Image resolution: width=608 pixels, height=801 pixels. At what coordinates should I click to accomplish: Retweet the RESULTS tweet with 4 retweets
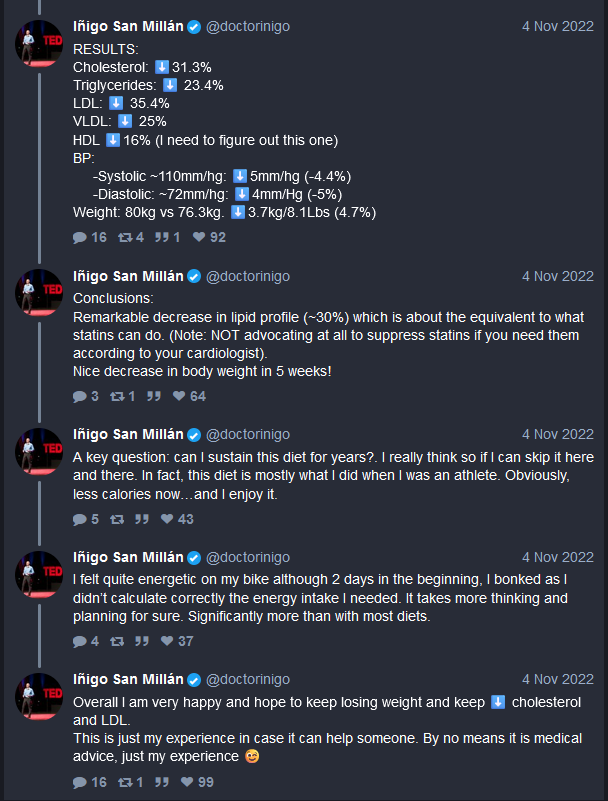pyautogui.click(x=131, y=238)
